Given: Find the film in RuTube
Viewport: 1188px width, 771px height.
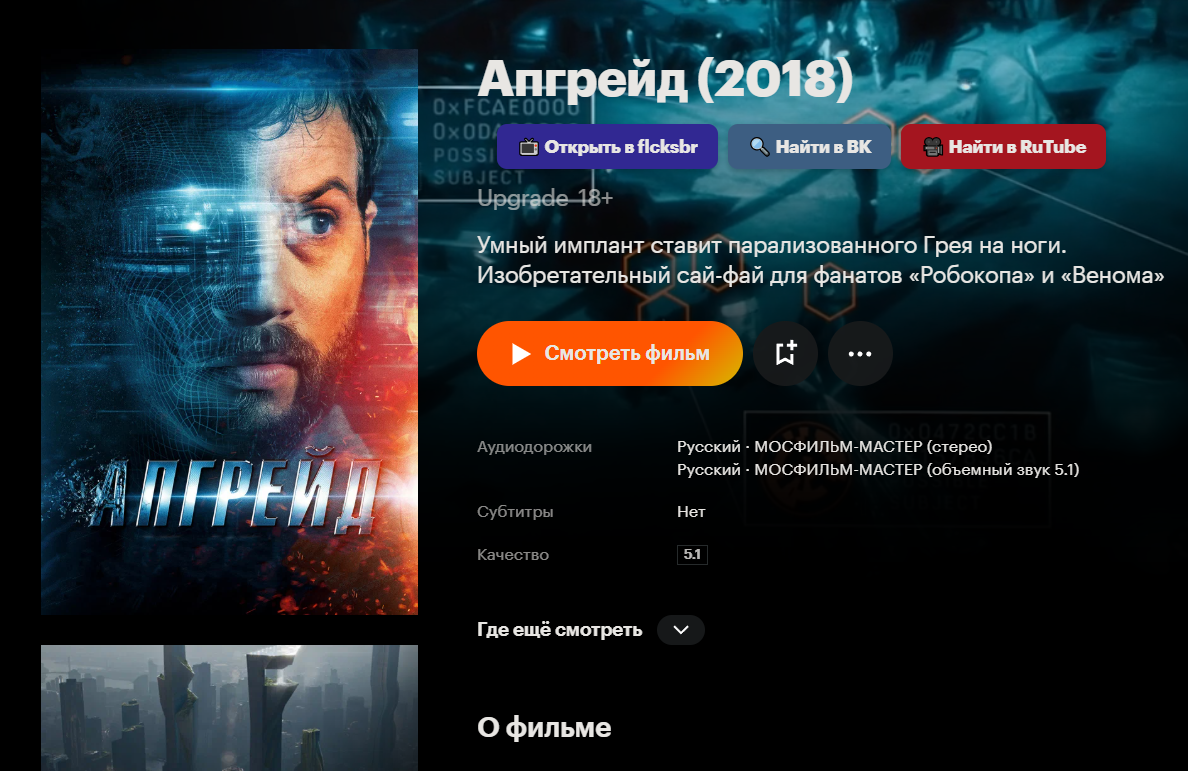Looking at the screenshot, I should pyautogui.click(x=1003, y=147).
